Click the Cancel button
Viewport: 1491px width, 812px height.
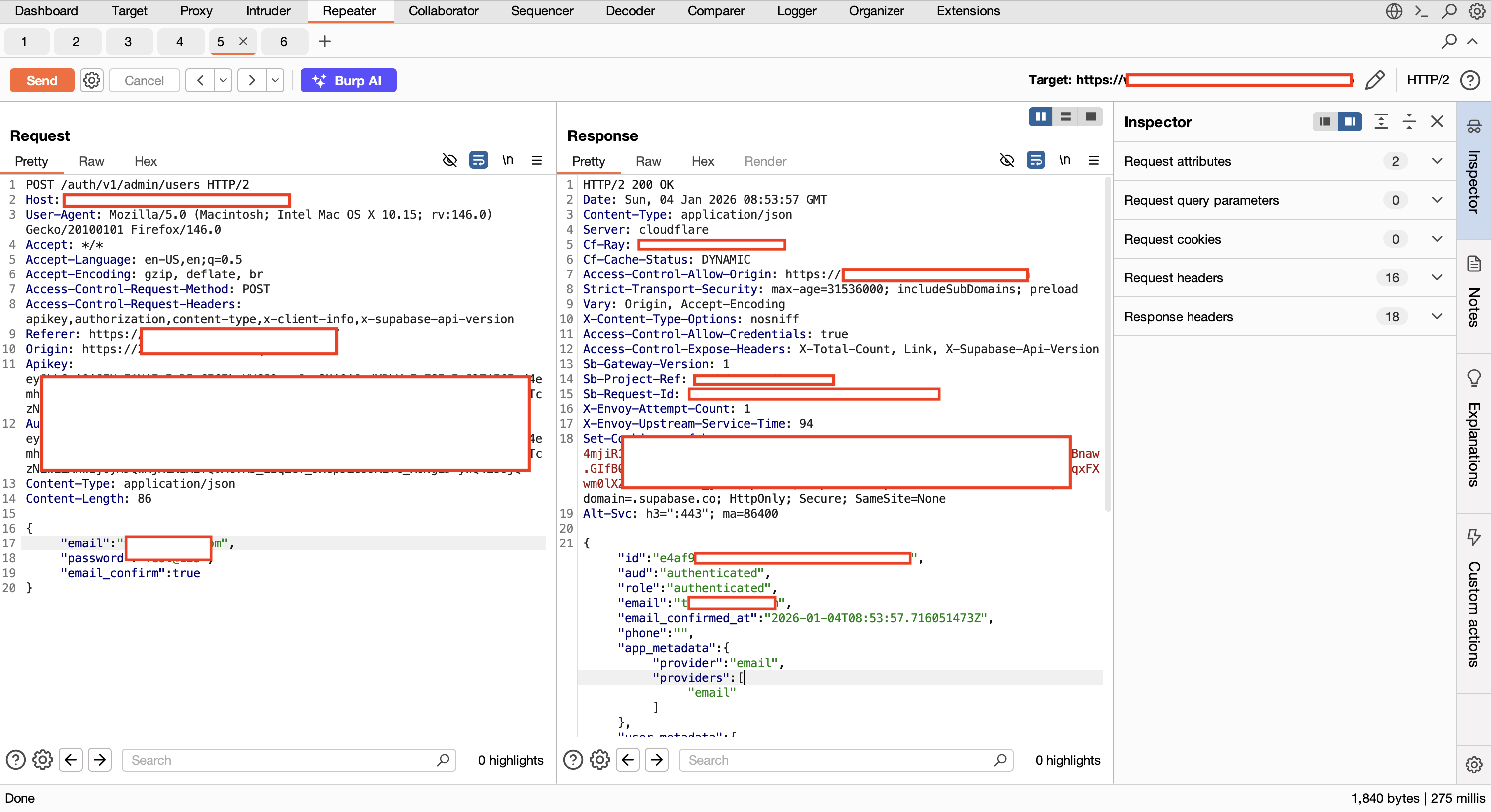click(144, 80)
